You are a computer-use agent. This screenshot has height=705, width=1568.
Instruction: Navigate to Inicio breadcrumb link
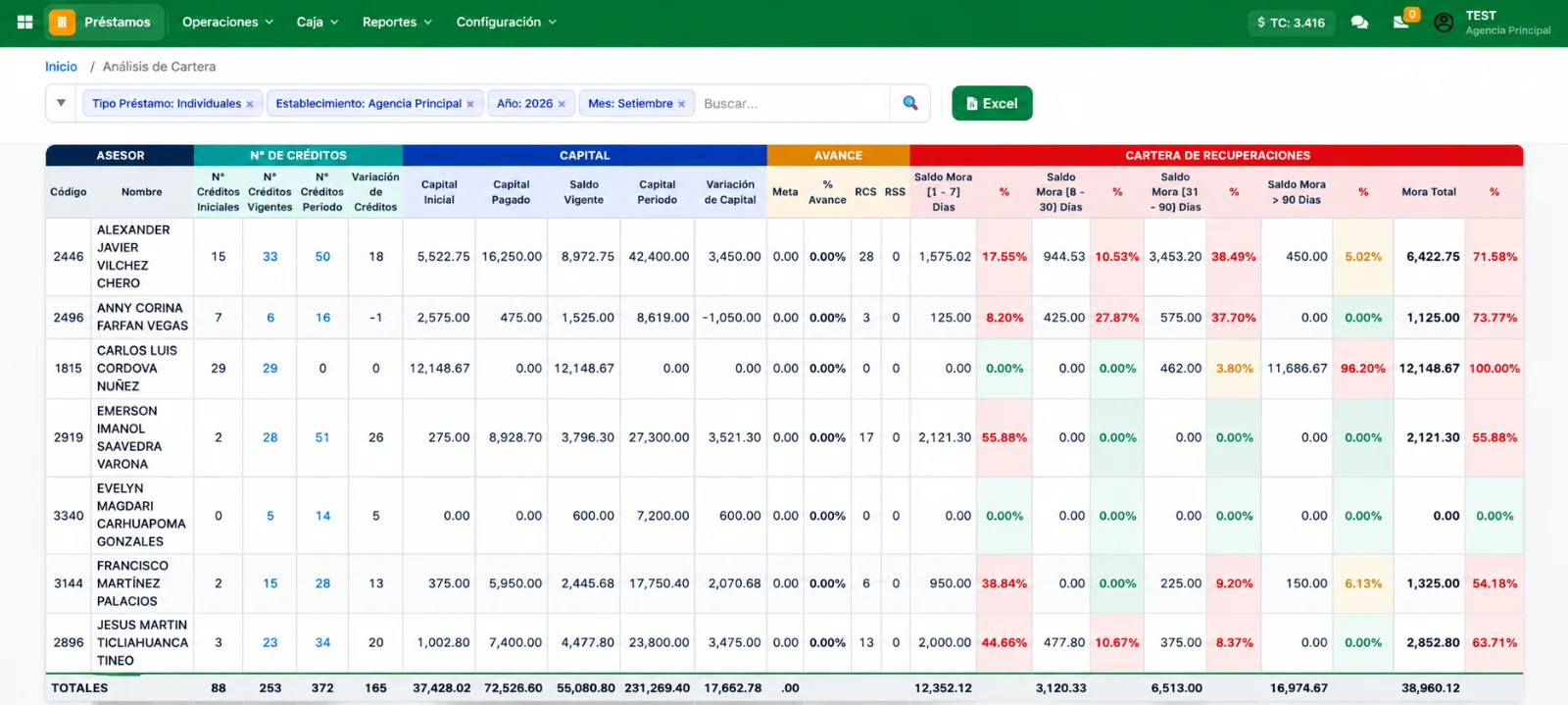click(61, 67)
